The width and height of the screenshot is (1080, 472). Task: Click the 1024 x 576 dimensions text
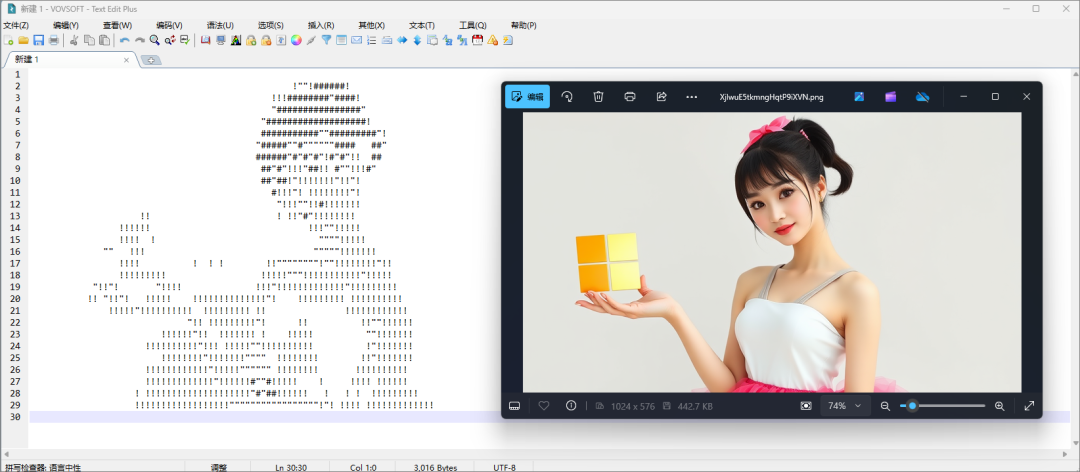pos(632,407)
